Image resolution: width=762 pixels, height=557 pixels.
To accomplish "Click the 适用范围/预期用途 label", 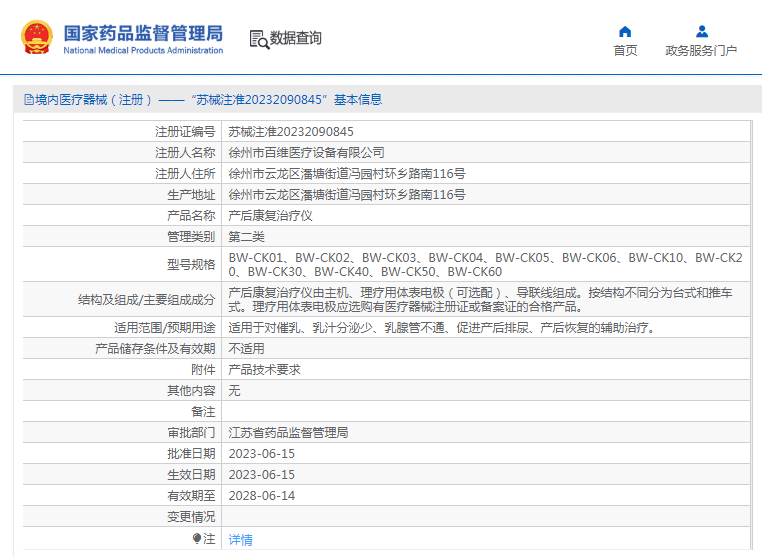I will pyautogui.click(x=165, y=328).
